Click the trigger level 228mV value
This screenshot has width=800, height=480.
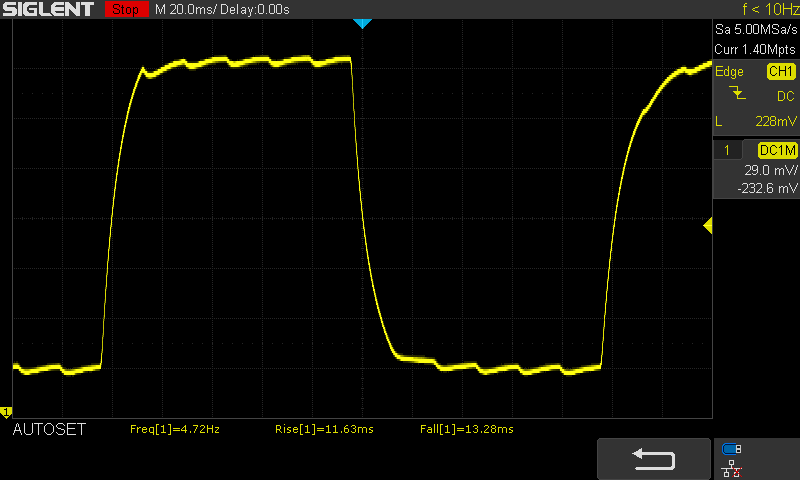(x=776, y=121)
